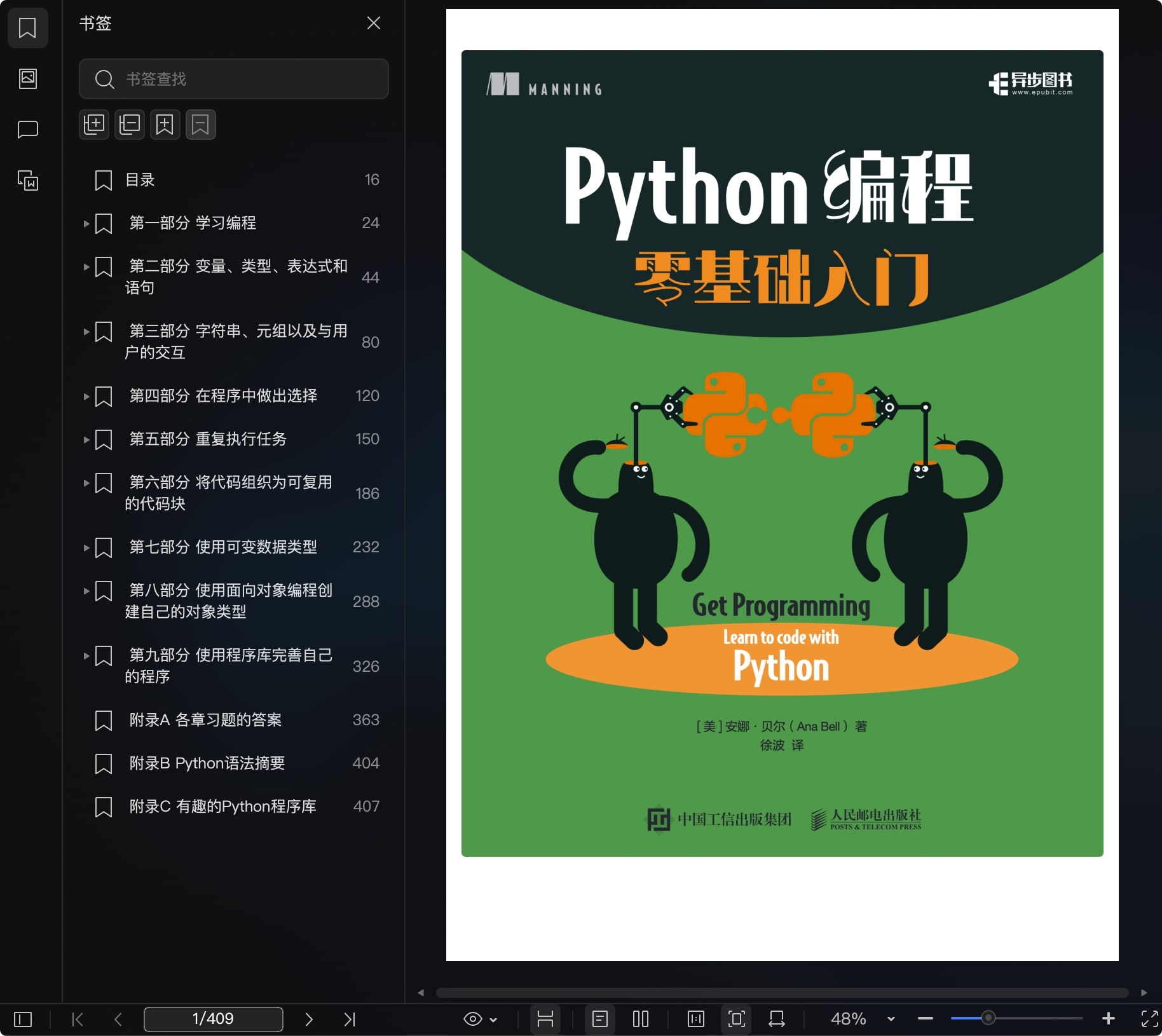Expand 第二部分 变量、类型 bookmark
Viewport: 1162px width, 1036px height.
click(x=86, y=267)
